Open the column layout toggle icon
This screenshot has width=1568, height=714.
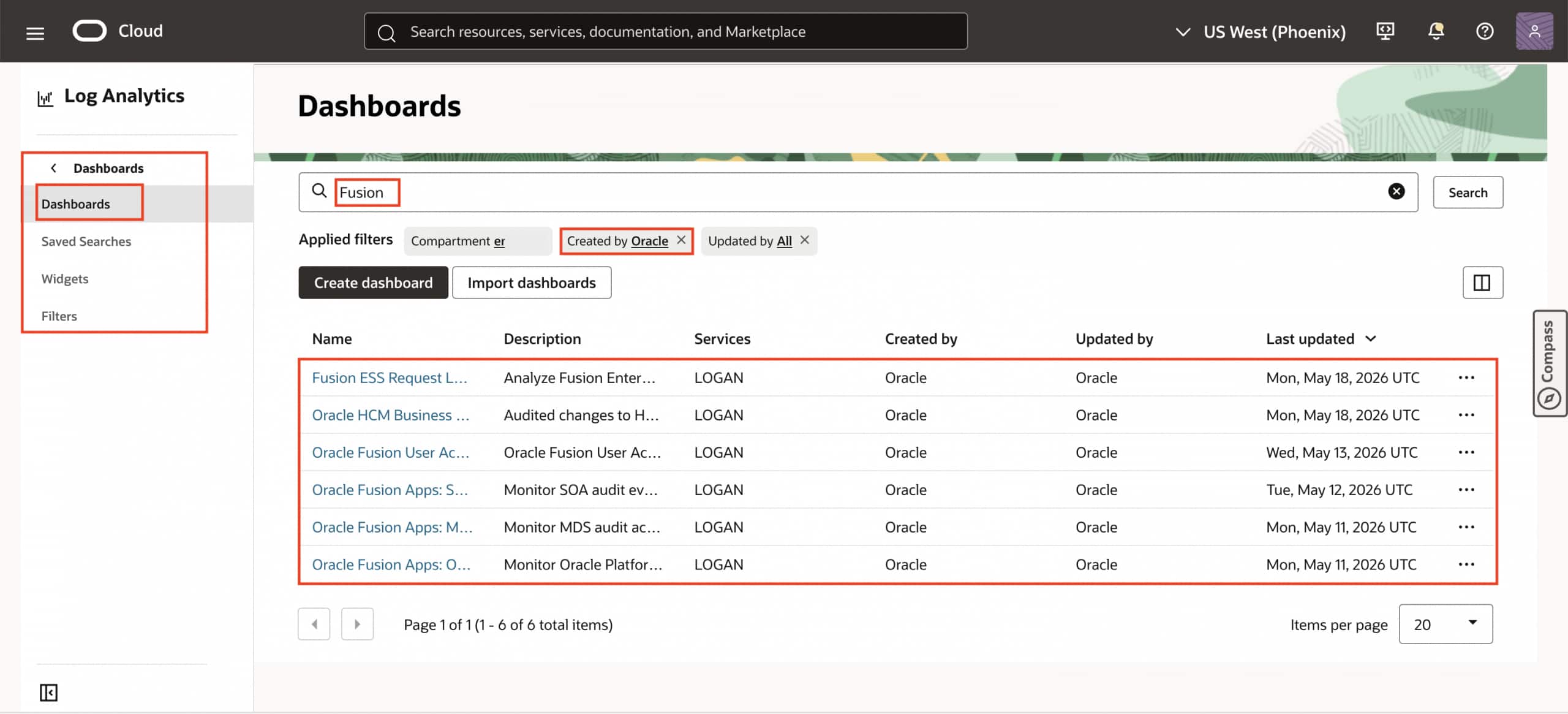(1482, 283)
